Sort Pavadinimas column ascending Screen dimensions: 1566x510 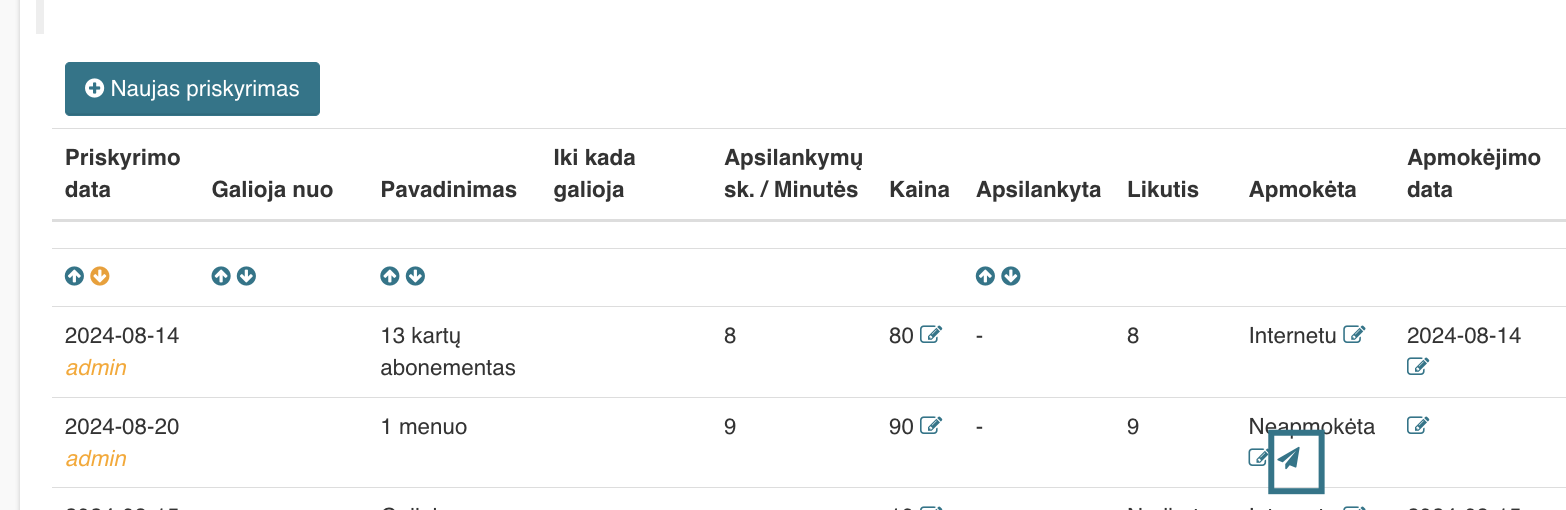pos(390,276)
